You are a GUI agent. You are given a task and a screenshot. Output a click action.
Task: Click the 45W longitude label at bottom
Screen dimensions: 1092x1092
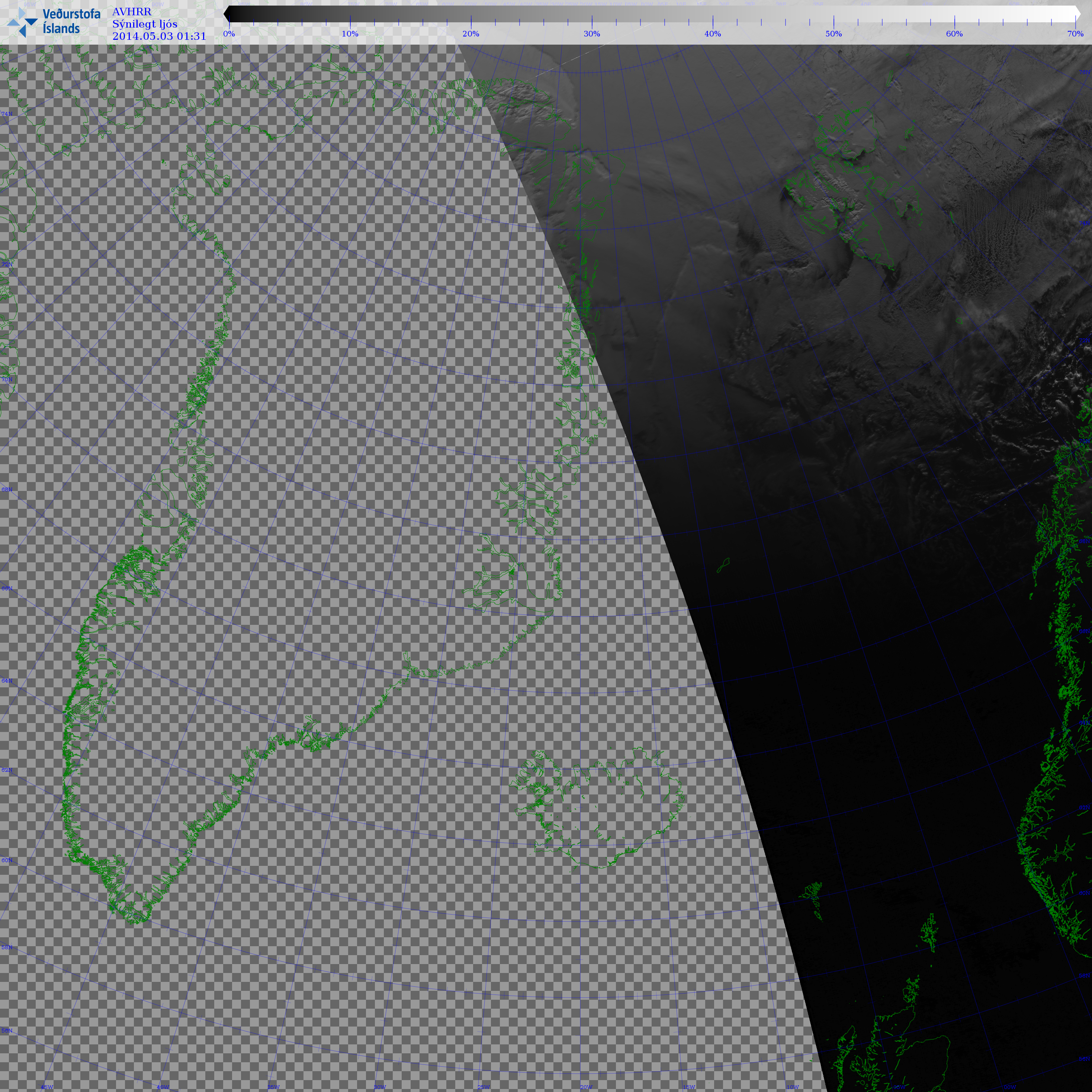click(47, 1087)
